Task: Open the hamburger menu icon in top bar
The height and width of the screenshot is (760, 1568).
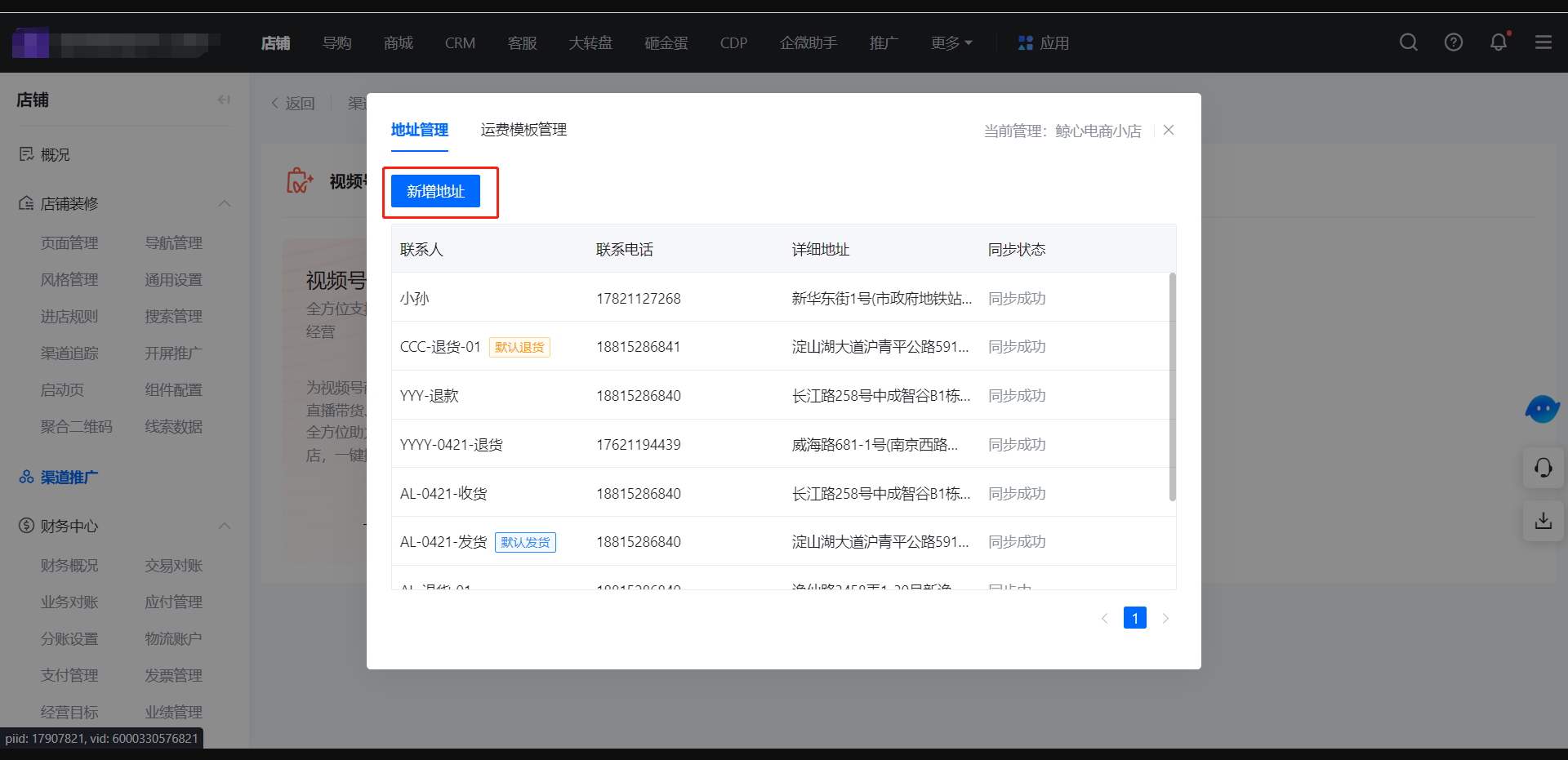Action: pos(1543,42)
